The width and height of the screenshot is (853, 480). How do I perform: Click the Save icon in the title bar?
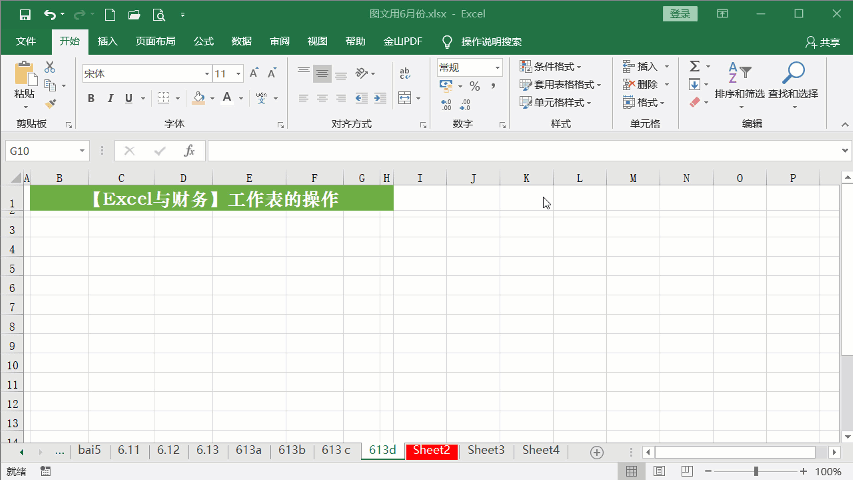(x=24, y=15)
